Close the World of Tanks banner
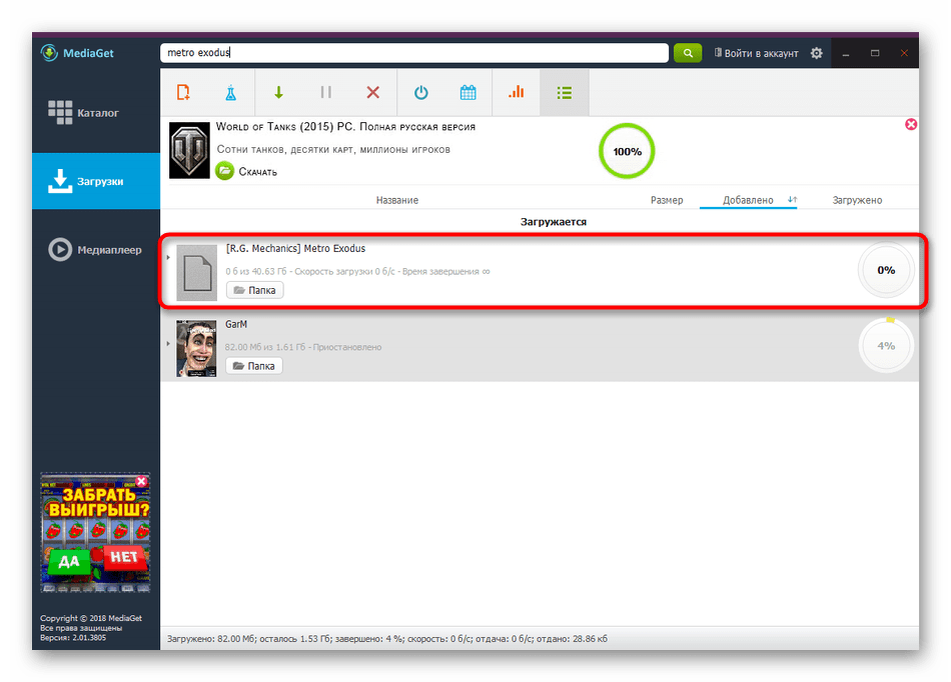951x682 pixels. click(911, 124)
